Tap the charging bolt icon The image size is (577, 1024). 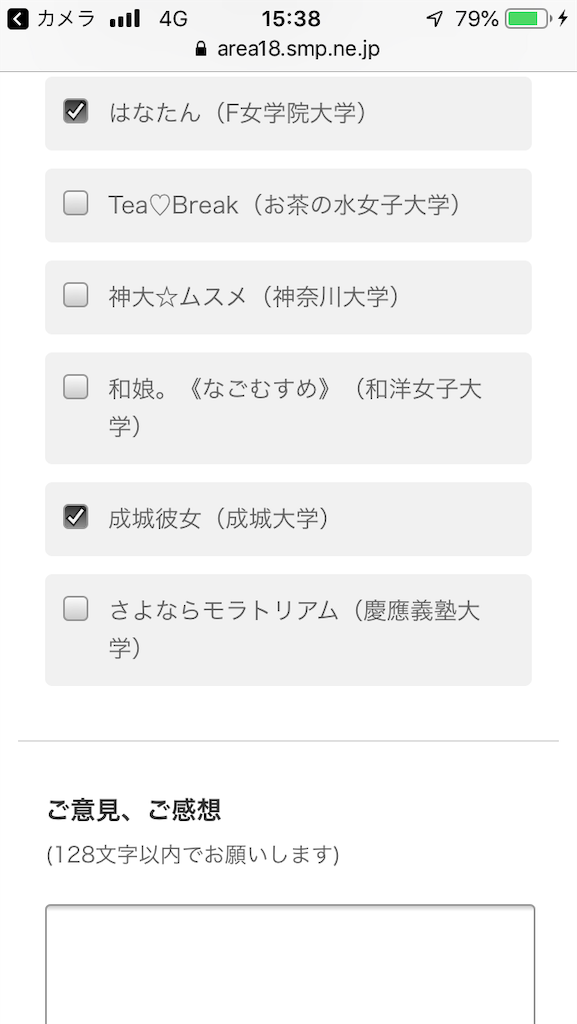tap(563, 19)
